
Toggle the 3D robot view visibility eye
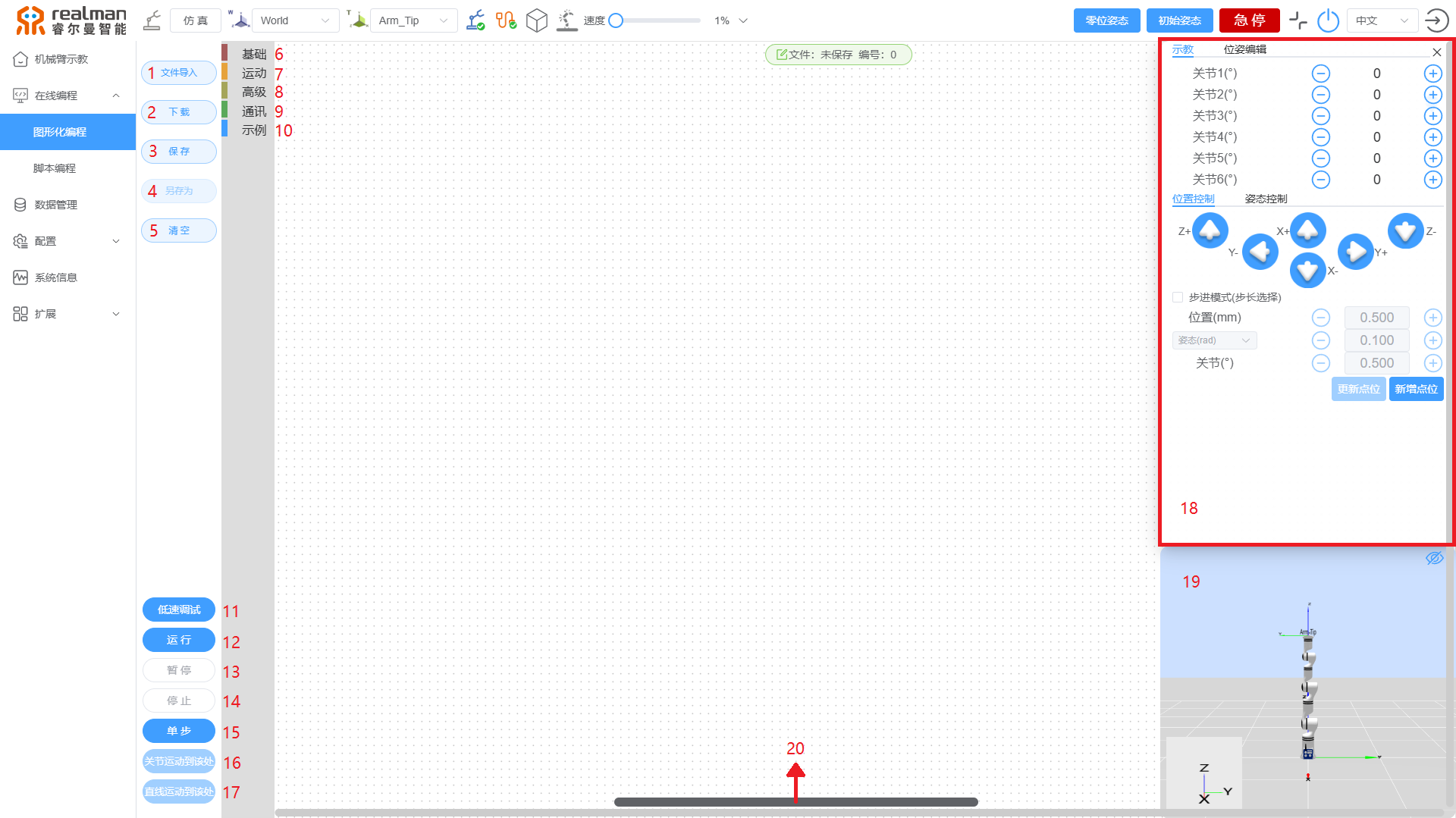[x=1434, y=559]
